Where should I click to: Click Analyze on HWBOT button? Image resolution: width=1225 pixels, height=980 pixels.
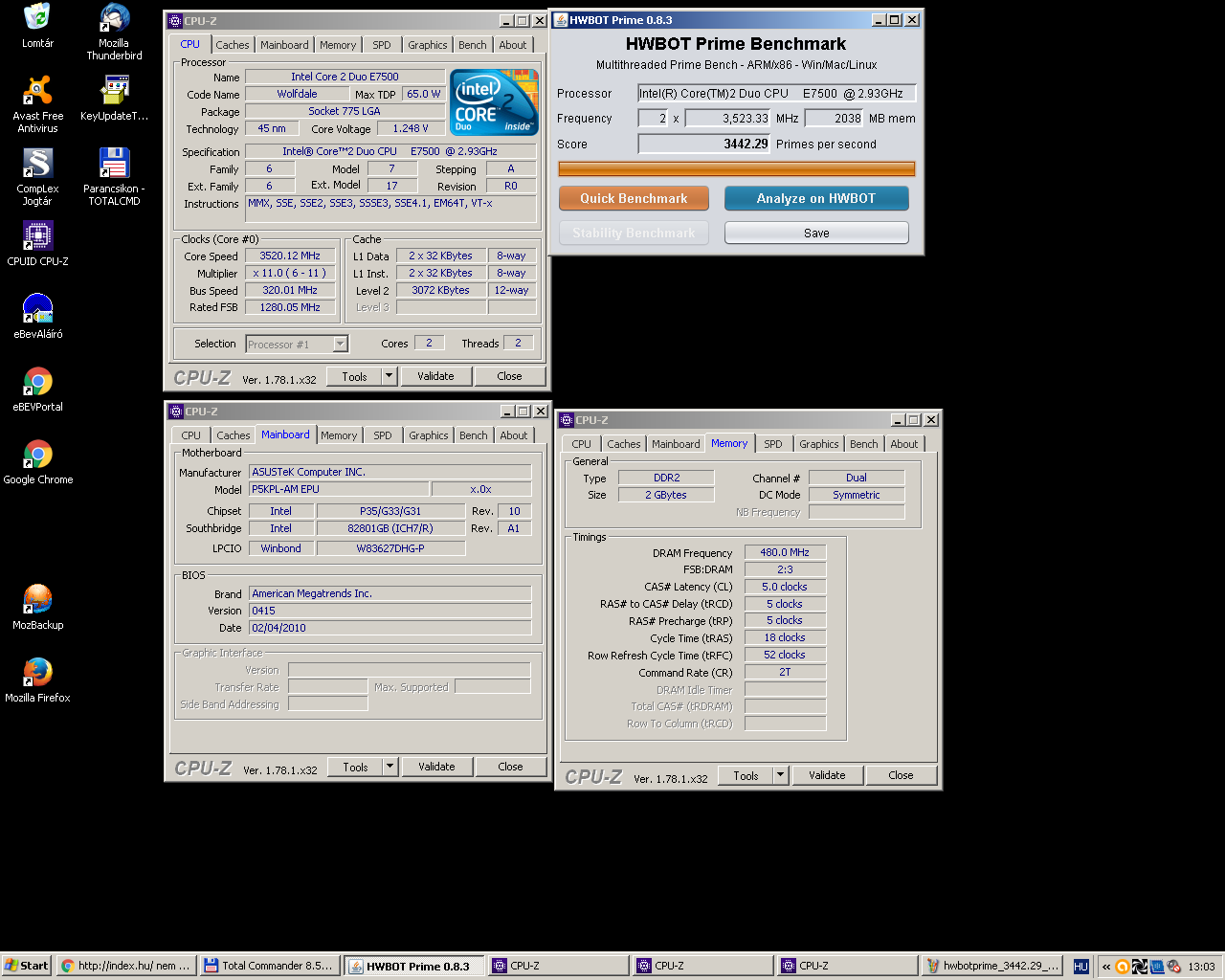816,198
